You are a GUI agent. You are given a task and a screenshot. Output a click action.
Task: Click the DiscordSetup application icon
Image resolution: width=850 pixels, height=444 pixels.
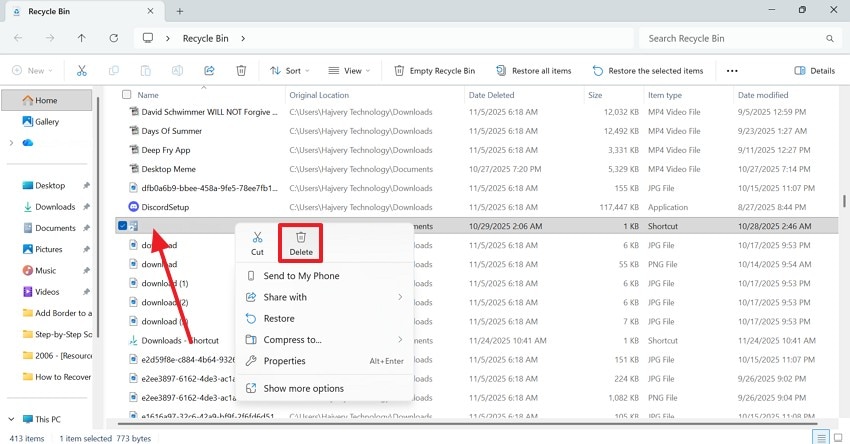(x=133, y=207)
